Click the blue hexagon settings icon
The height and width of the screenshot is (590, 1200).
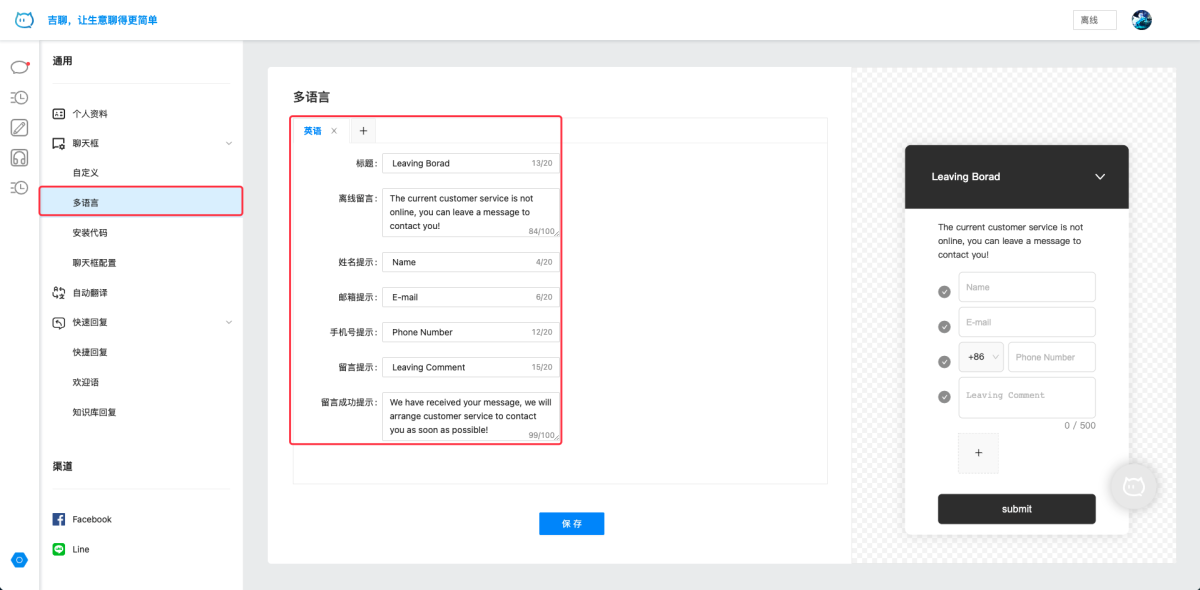pyautogui.click(x=19, y=560)
